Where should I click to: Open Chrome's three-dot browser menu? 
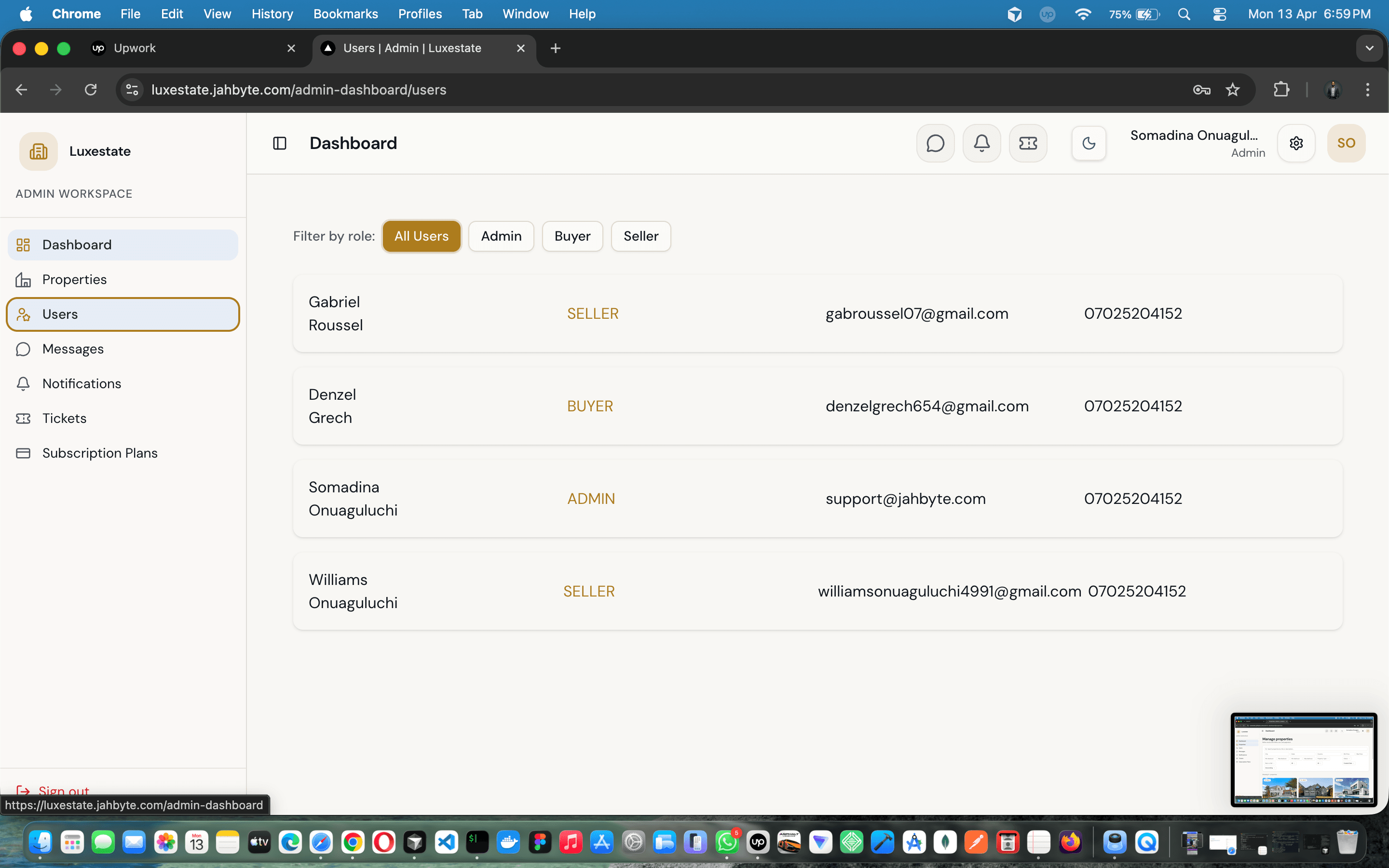(x=1368, y=90)
